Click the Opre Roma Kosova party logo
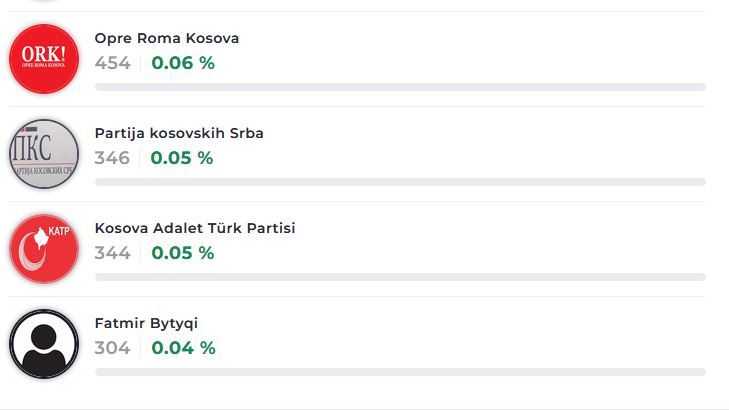The height and width of the screenshot is (410, 729). click(44, 59)
